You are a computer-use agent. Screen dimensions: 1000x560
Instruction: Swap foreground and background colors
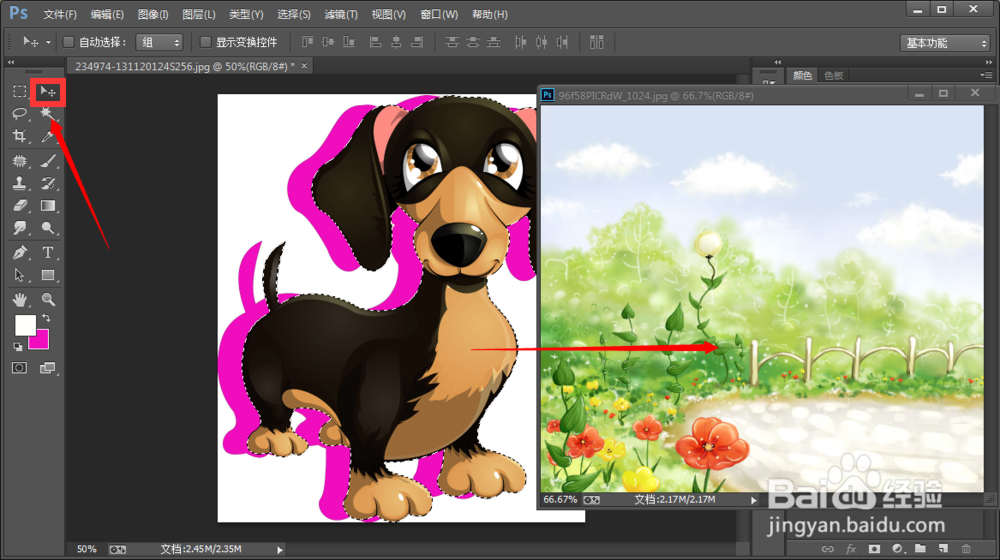pos(46,318)
